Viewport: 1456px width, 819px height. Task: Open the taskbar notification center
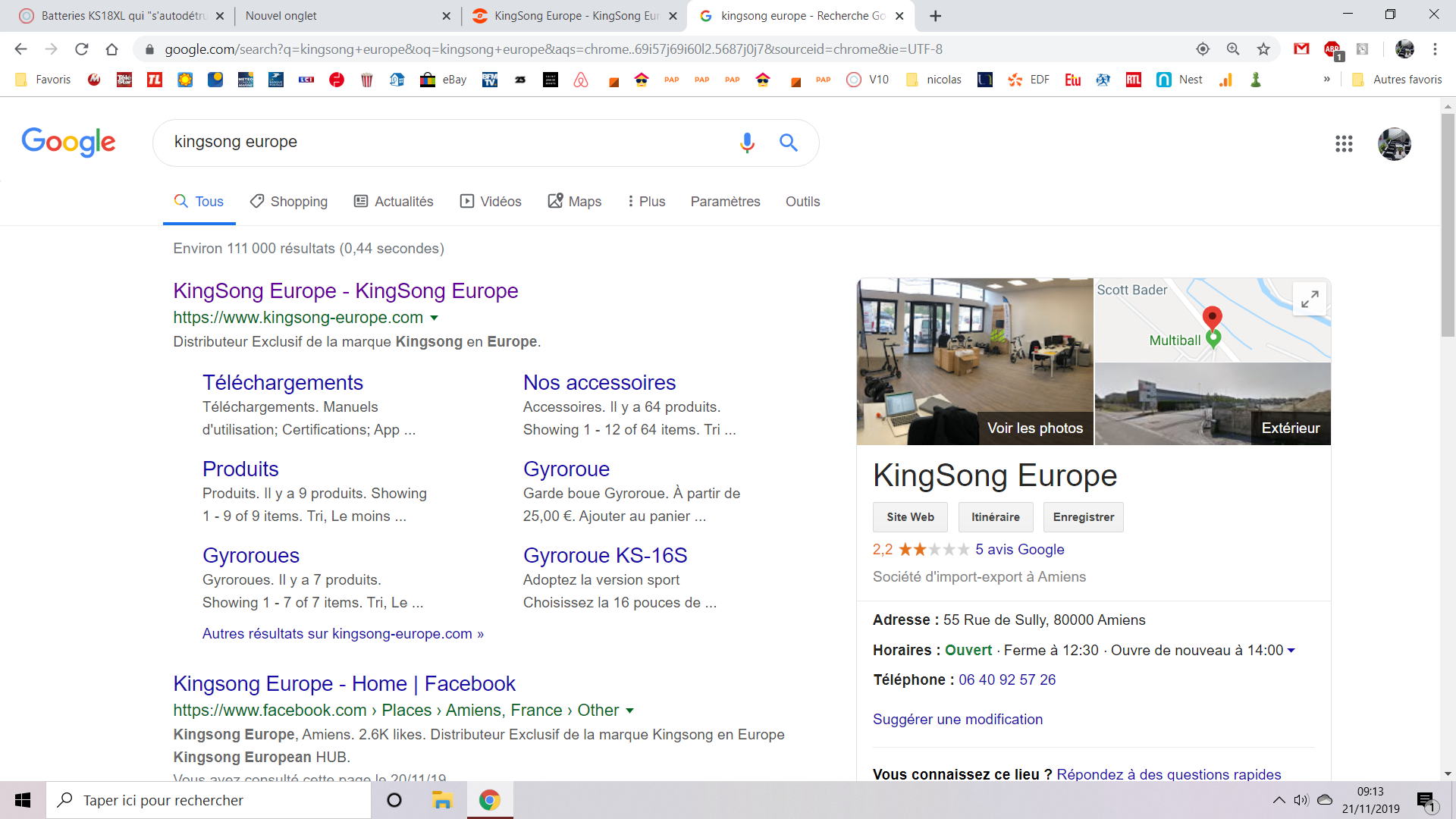point(1427,801)
